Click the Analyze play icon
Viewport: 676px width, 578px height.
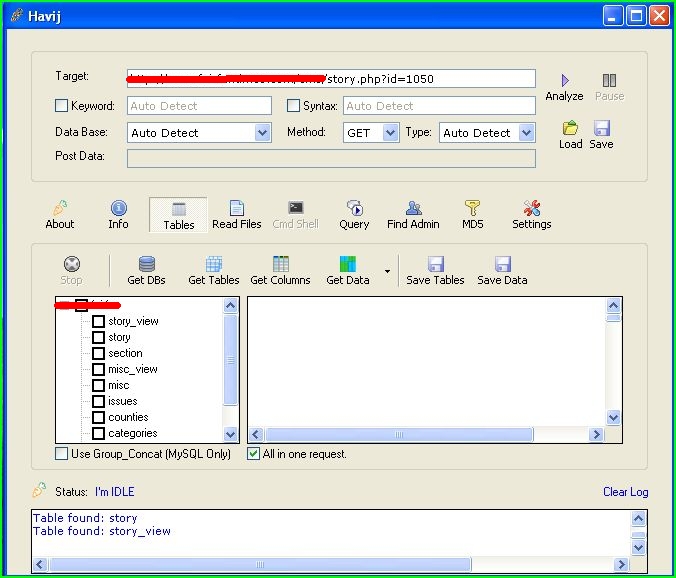pyautogui.click(x=565, y=80)
